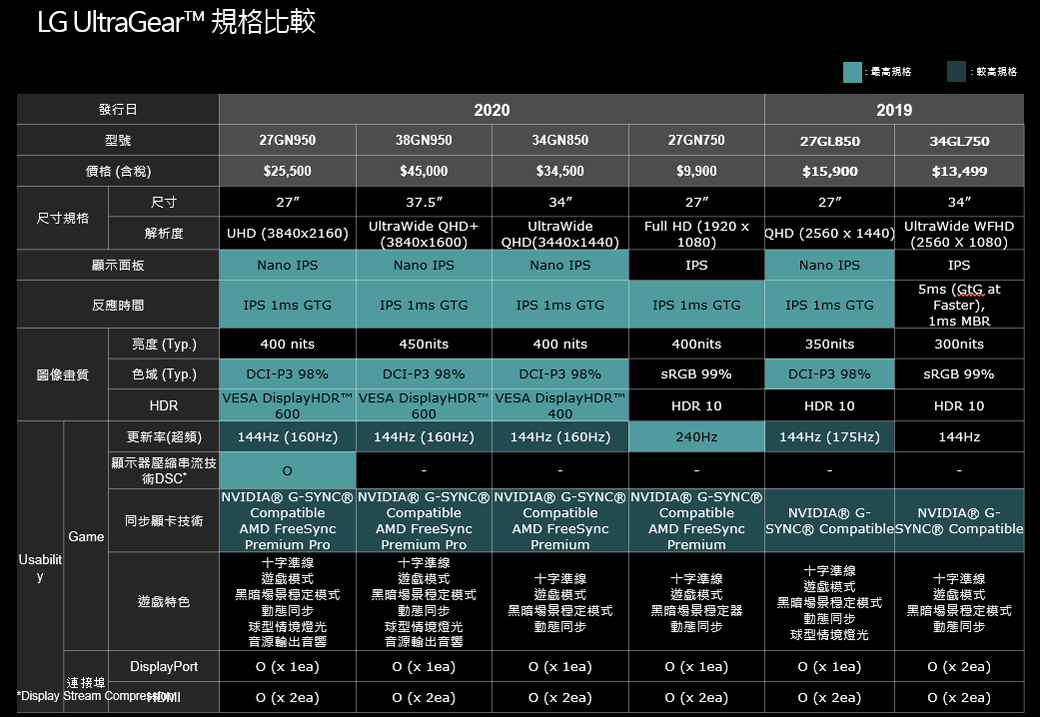Click the LG UltraGear 規格比較 title
This screenshot has height=717, width=1040.
pos(176,22)
